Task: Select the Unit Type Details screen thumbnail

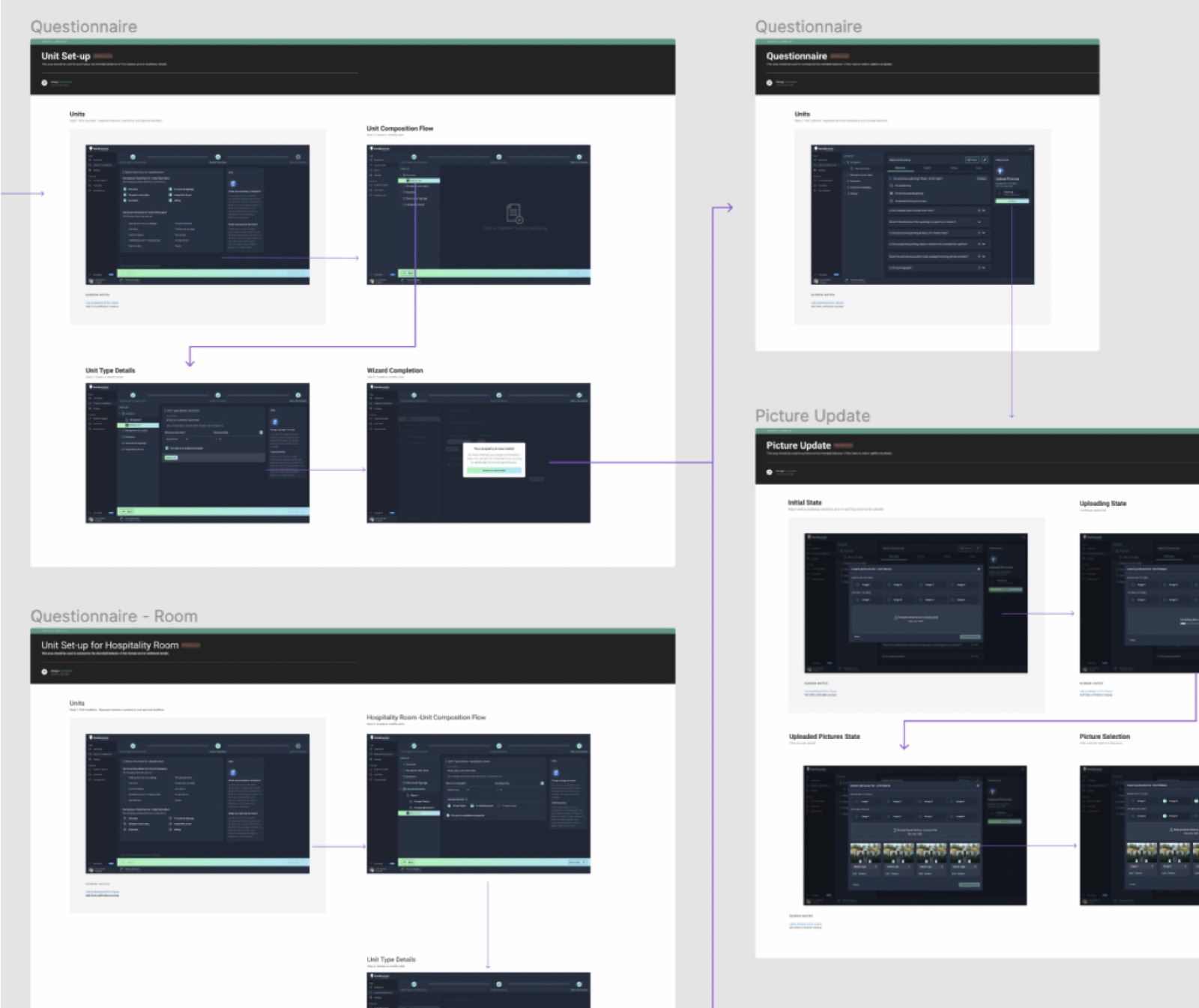Action: (197, 453)
